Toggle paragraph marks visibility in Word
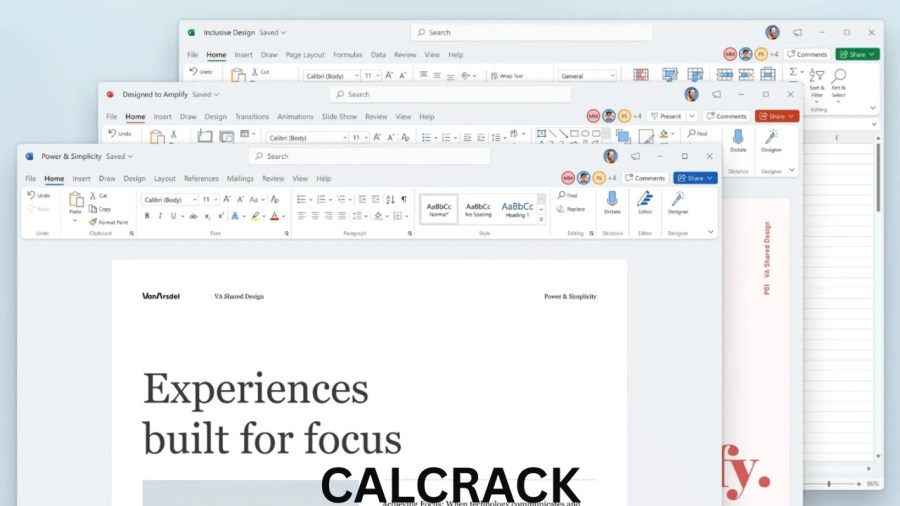 pos(404,199)
